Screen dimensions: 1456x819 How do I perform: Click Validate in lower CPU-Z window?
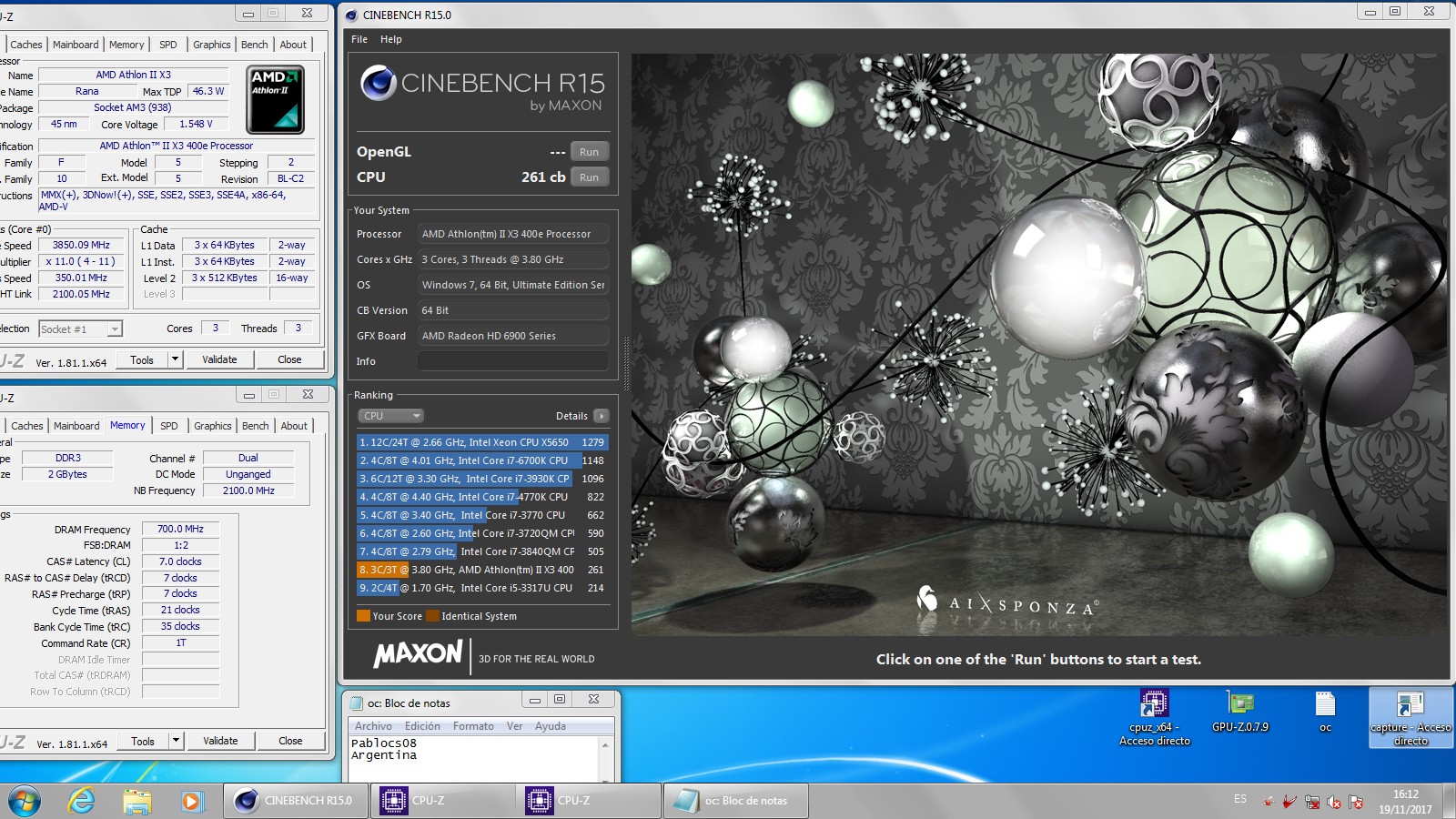pyautogui.click(x=220, y=741)
